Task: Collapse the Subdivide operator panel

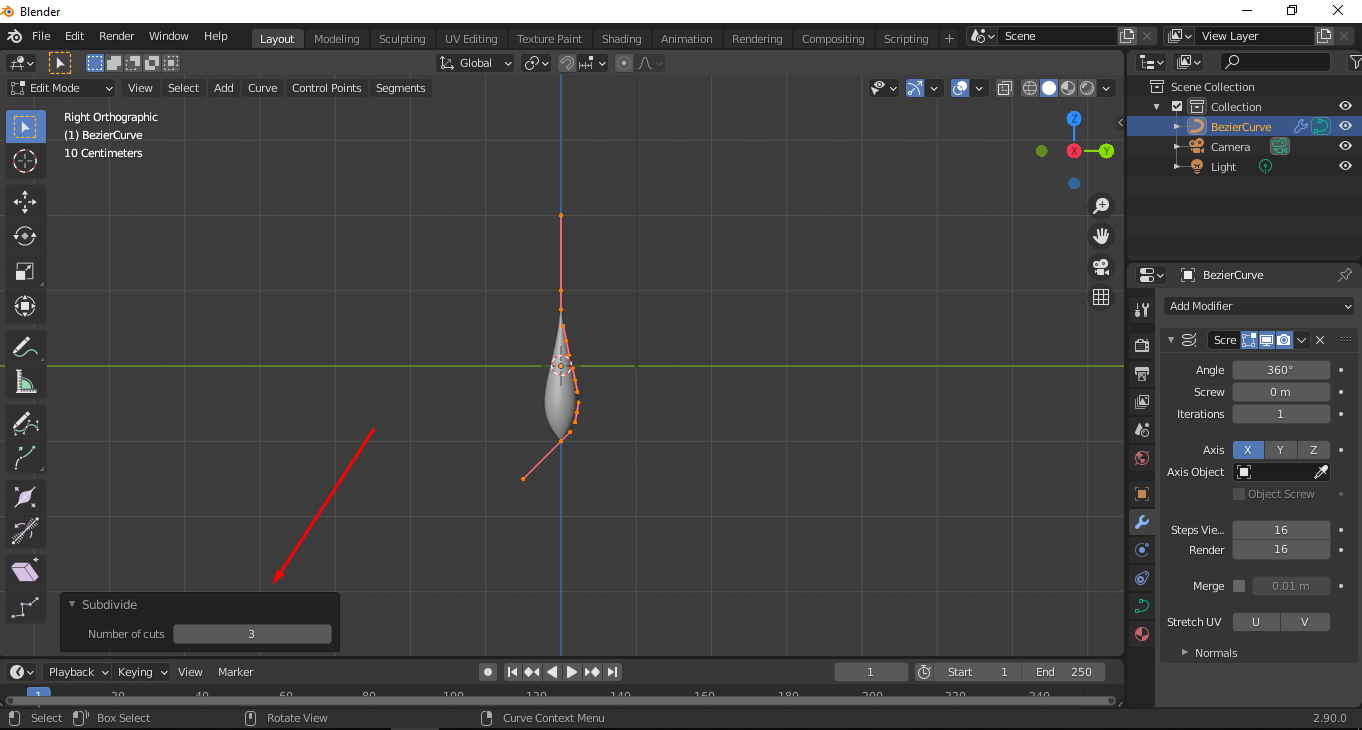Action: (71, 604)
